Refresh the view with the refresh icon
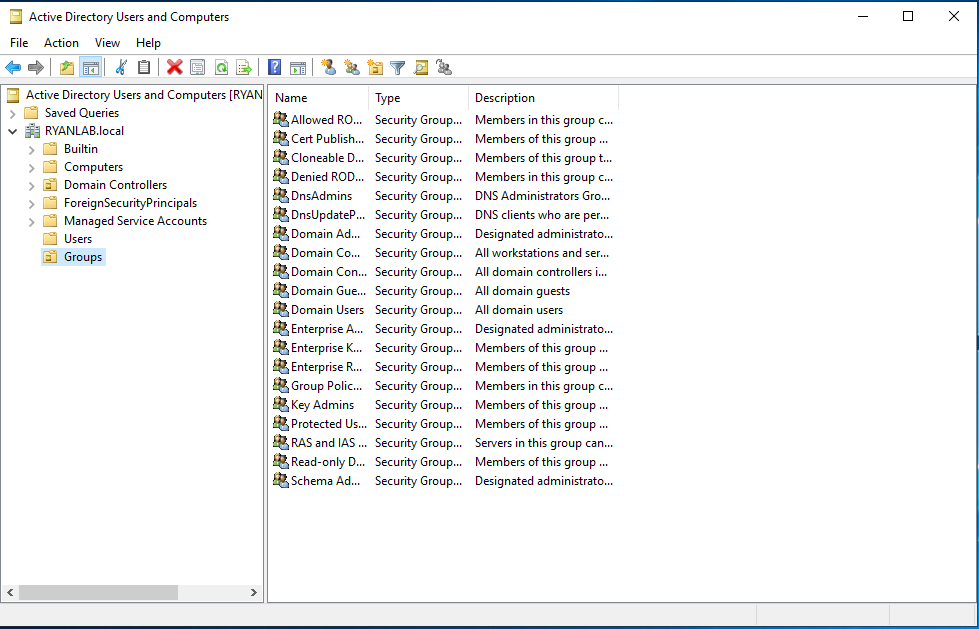 [x=222, y=67]
